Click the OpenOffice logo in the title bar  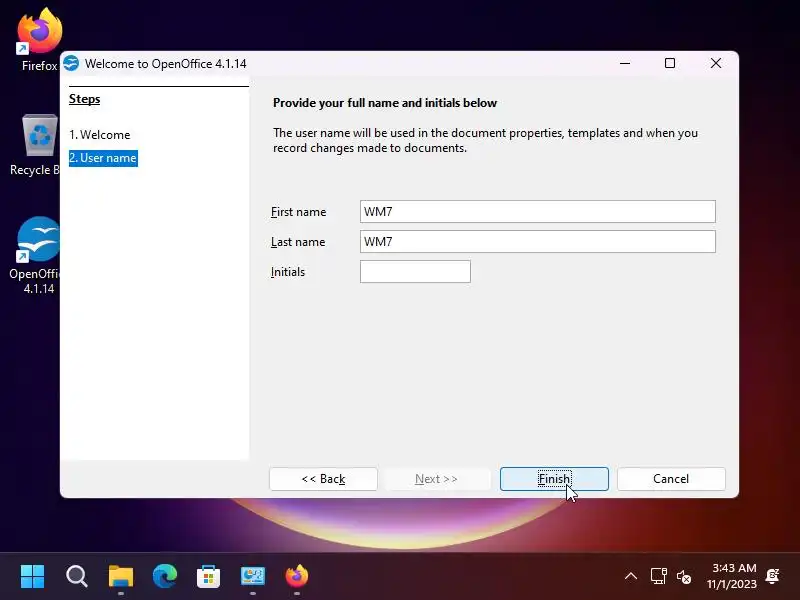click(x=71, y=63)
